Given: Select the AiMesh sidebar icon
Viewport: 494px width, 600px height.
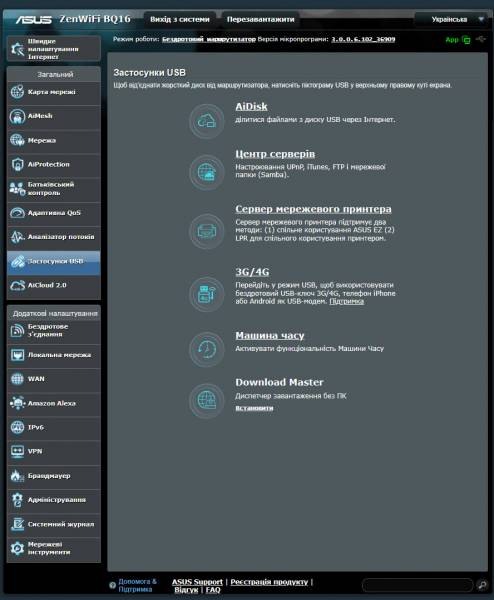Looking at the screenshot, I should click(17, 116).
